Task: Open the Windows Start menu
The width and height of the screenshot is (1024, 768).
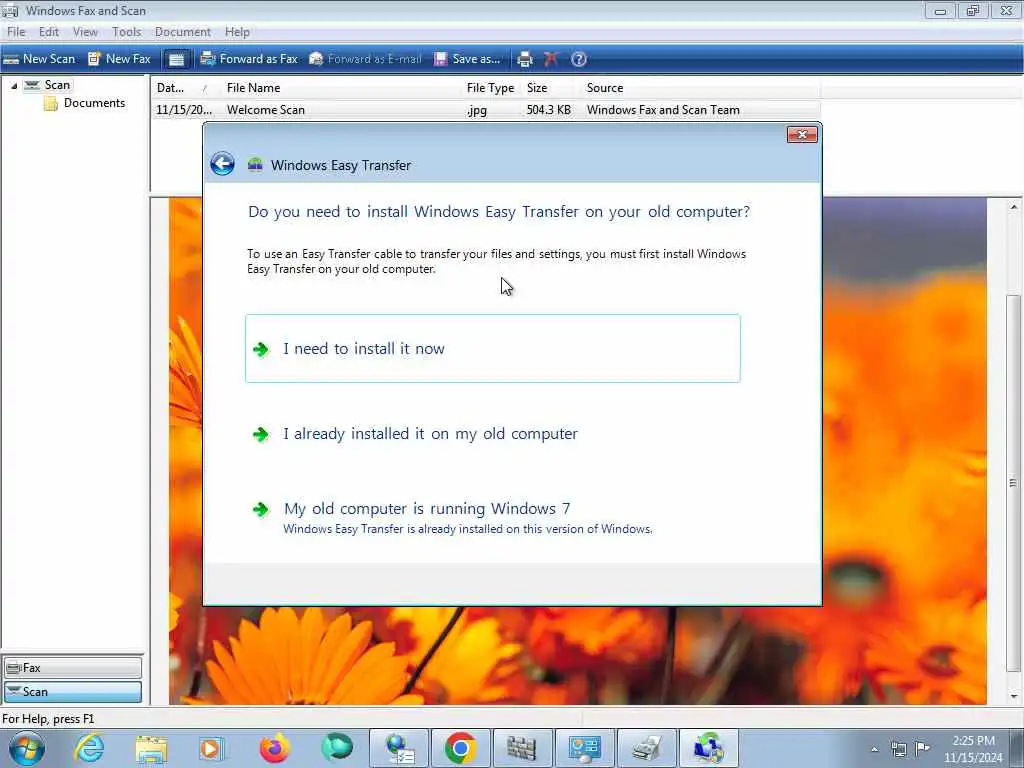Action: point(27,748)
